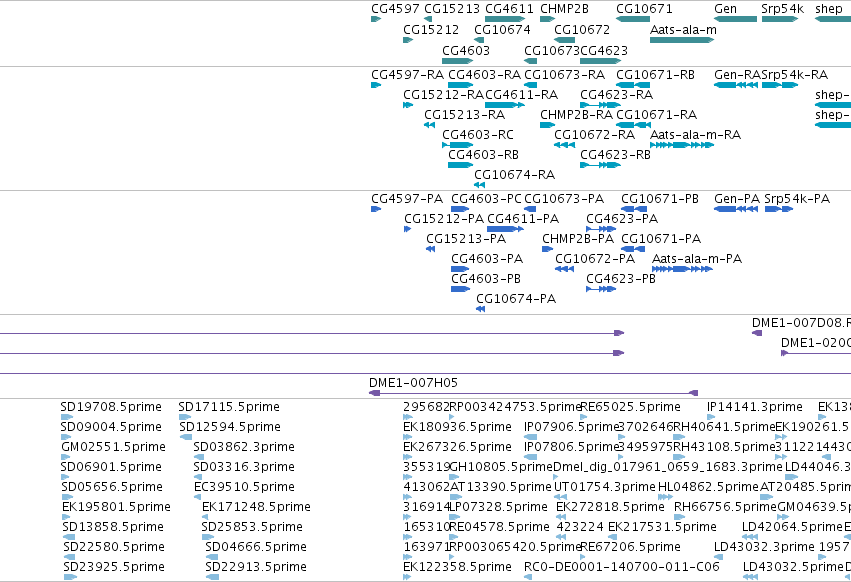Viewport: 851px width, 582px height.
Task: Click transcript CG4611-RA
Action: (522, 94)
